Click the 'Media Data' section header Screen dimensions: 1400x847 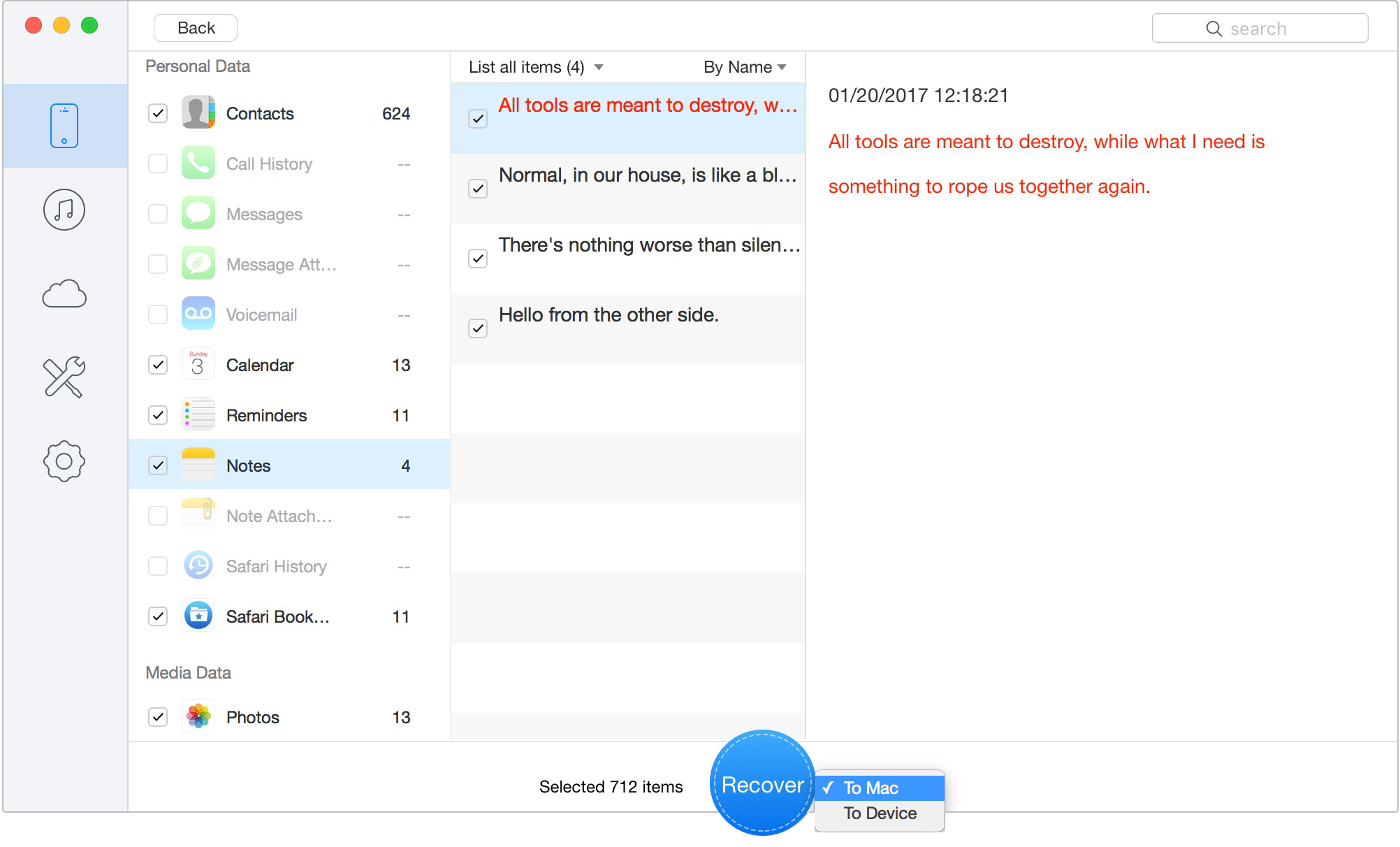pyautogui.click(x=188, y=672)
